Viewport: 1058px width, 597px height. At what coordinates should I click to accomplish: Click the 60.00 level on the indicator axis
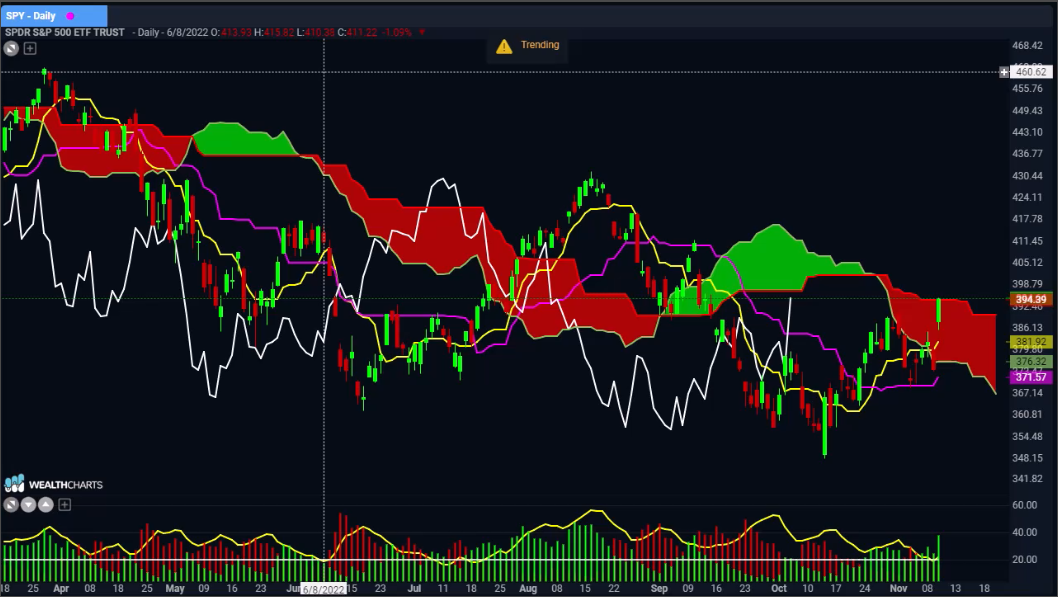tap(1025, 505)
